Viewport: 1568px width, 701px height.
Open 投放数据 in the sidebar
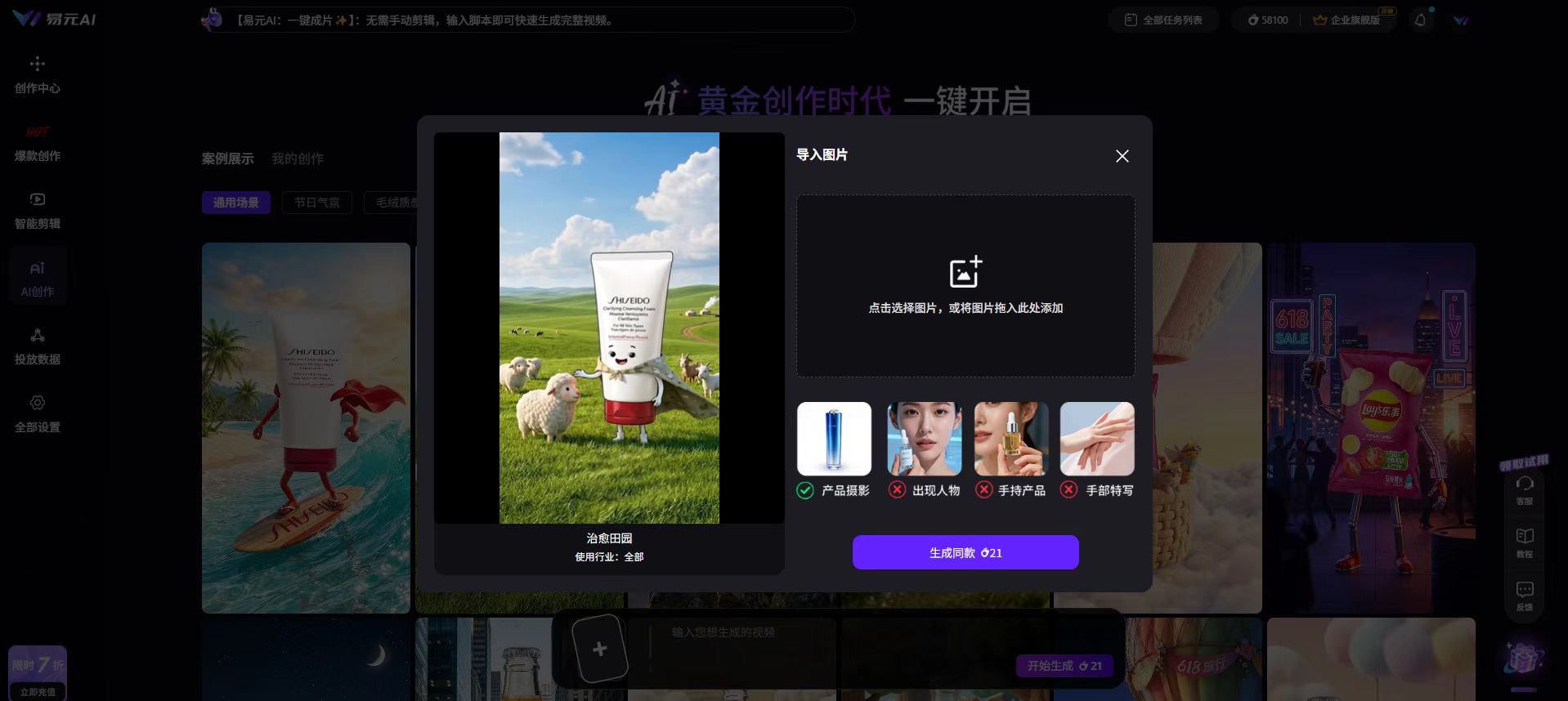coord(38,346)
